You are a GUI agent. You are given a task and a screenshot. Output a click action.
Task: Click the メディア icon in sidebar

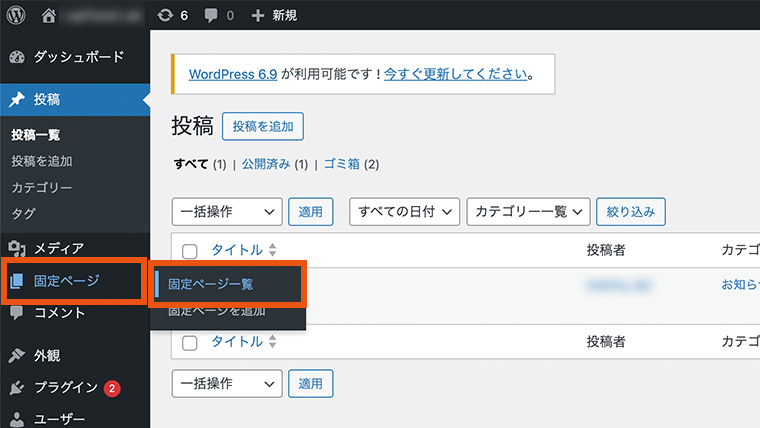17,249
